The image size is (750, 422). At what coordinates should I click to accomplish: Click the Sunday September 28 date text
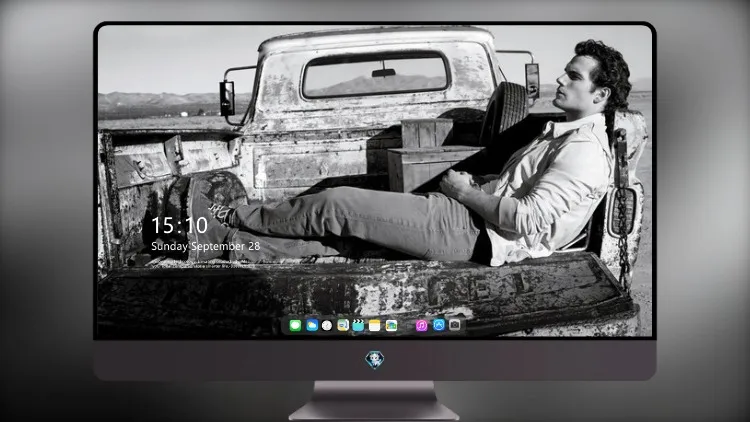(x=206, y=246)
